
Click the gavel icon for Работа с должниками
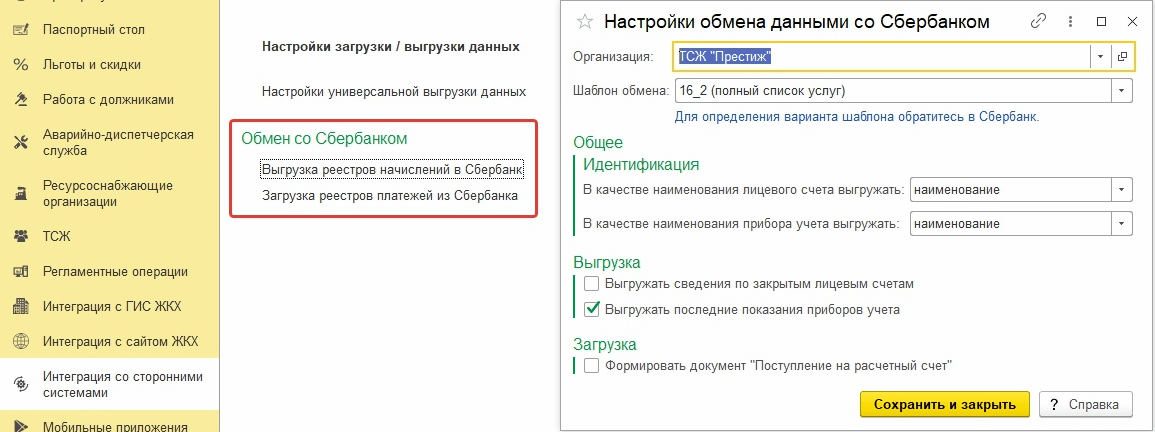(21, 100)
